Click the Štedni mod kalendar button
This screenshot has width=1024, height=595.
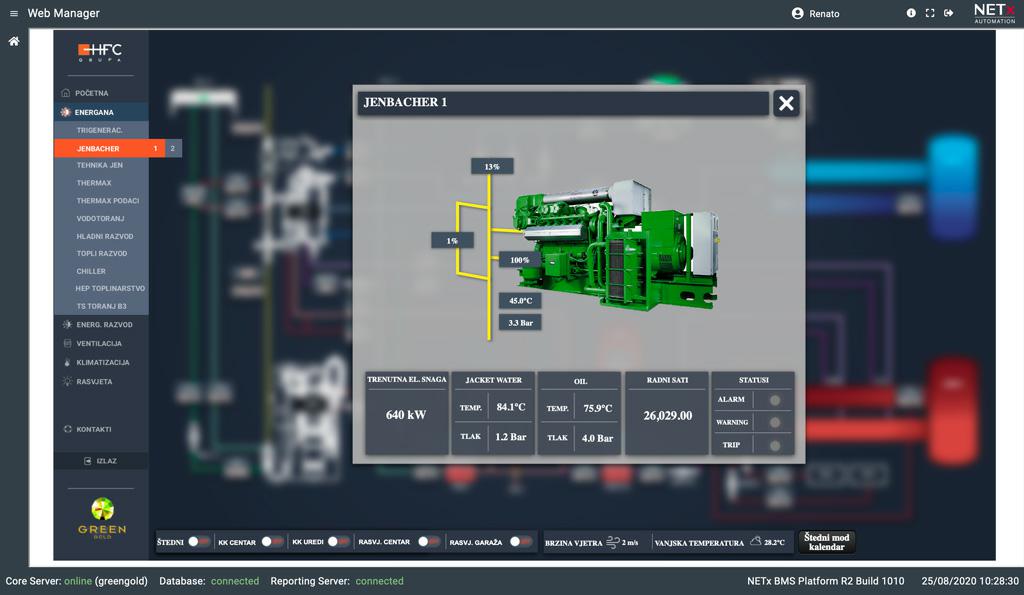pos(826,542)
